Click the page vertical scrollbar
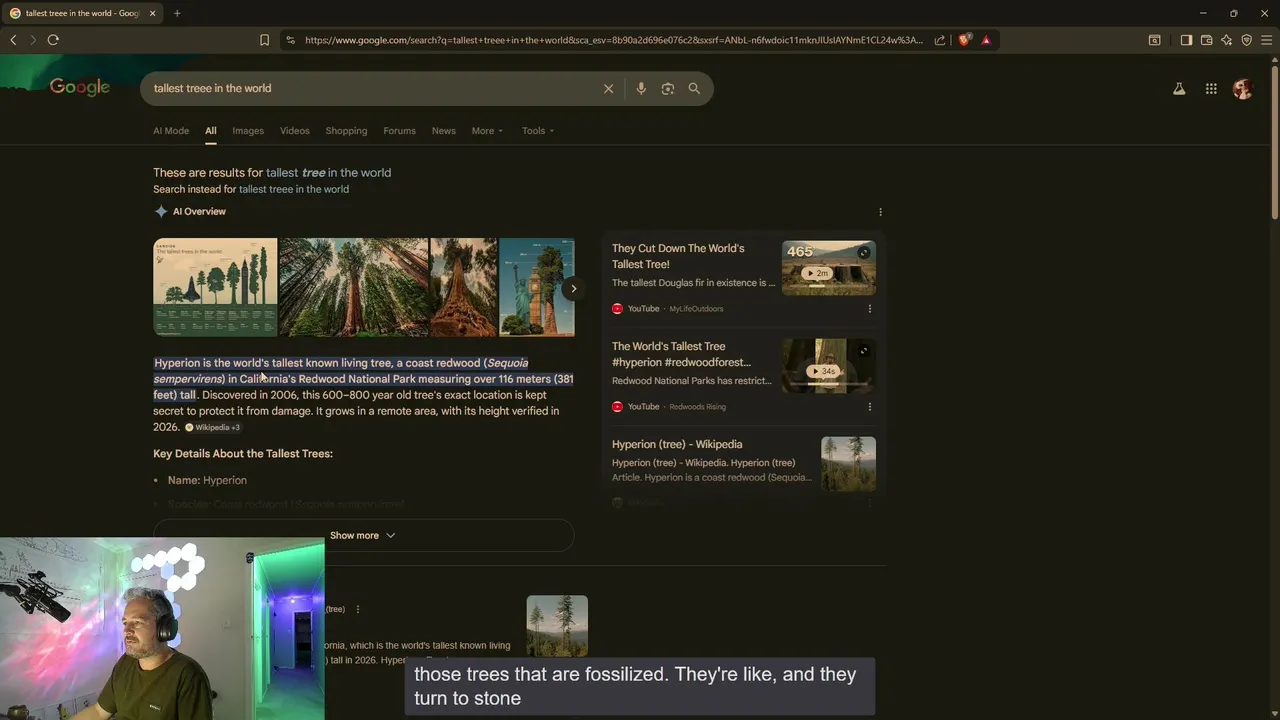This screenshot has width=1280, height=720. coord(1274,140)
